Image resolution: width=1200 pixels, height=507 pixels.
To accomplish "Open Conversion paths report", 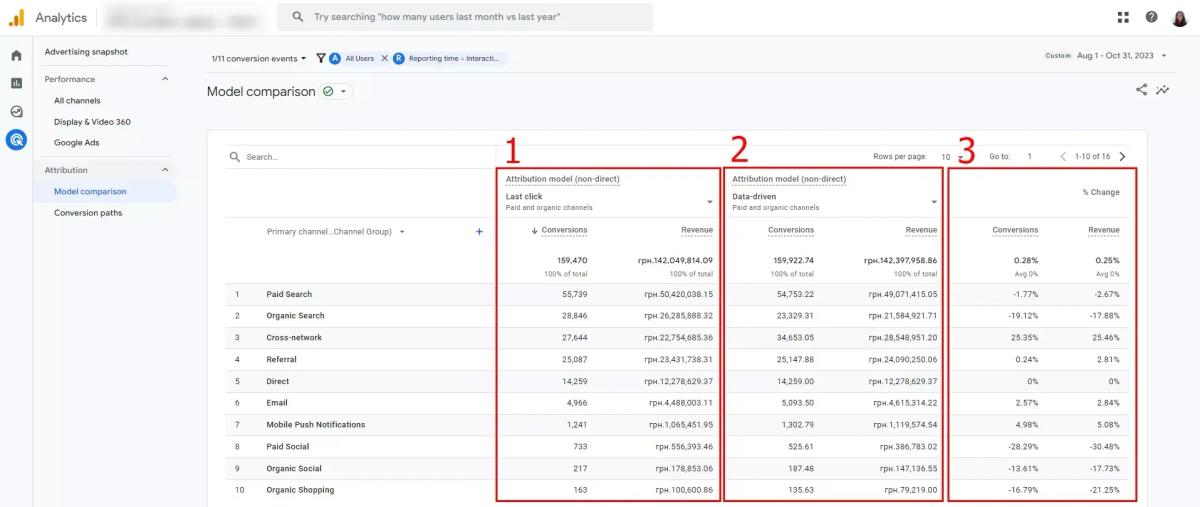I will [88, 213].
